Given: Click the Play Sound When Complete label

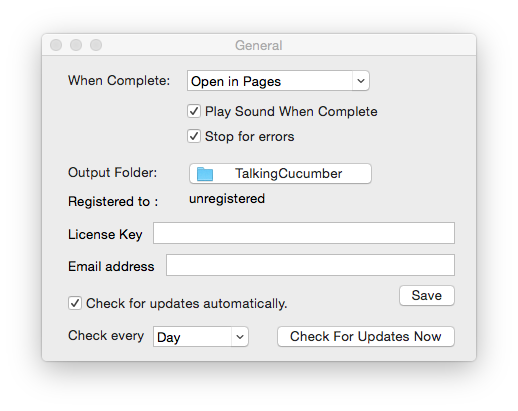Looking at the screenshot, I should click(x=291, y=111).
